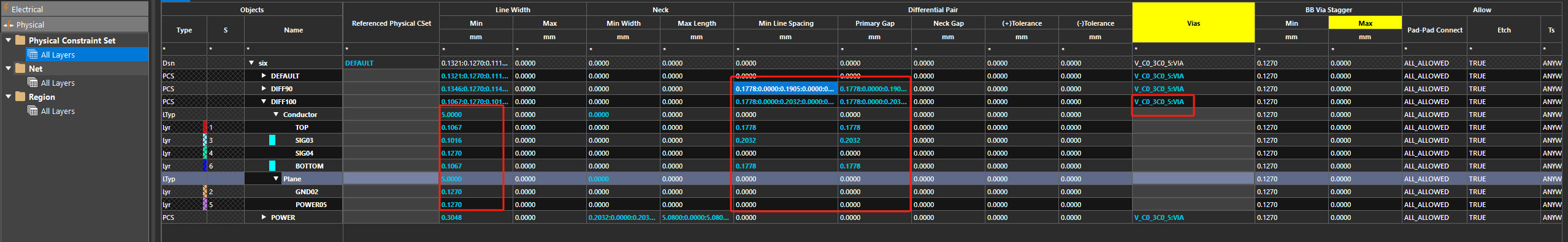This screenshot has height=242, width=1568.
Task: Click the red layer color marker for TOP
Action: click(205, 127)
